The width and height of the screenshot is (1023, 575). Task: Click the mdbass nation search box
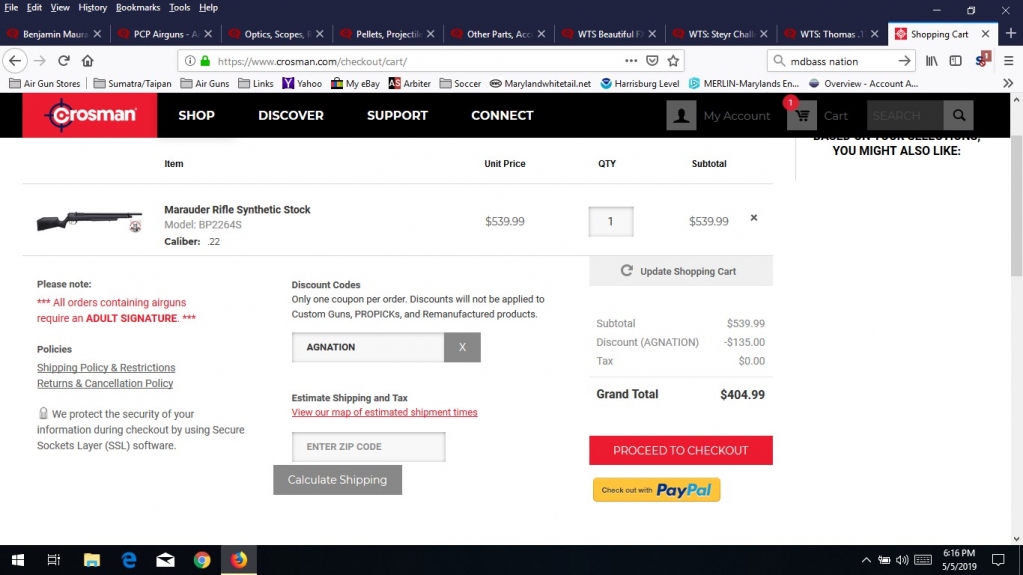pyautogui.click(x=840, y=61)
